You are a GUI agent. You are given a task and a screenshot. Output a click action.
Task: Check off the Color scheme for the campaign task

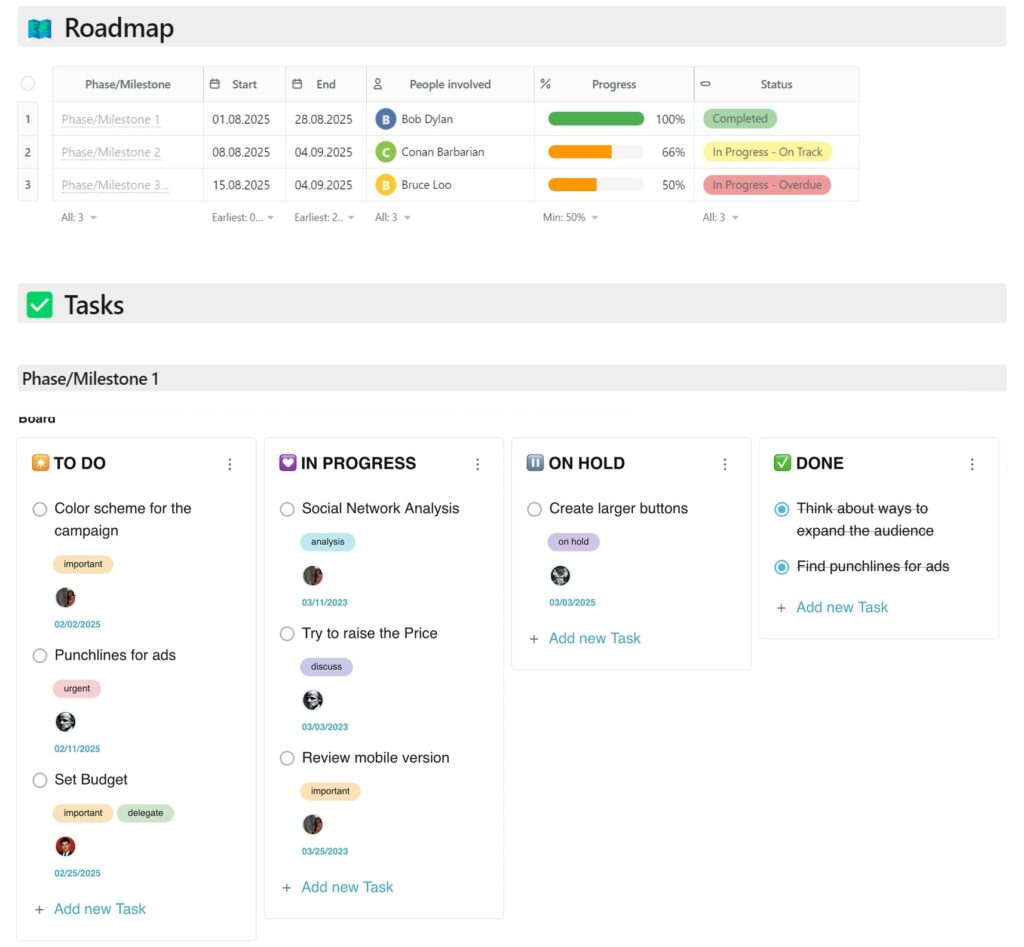pyautogui.click(x=40, y=508)
